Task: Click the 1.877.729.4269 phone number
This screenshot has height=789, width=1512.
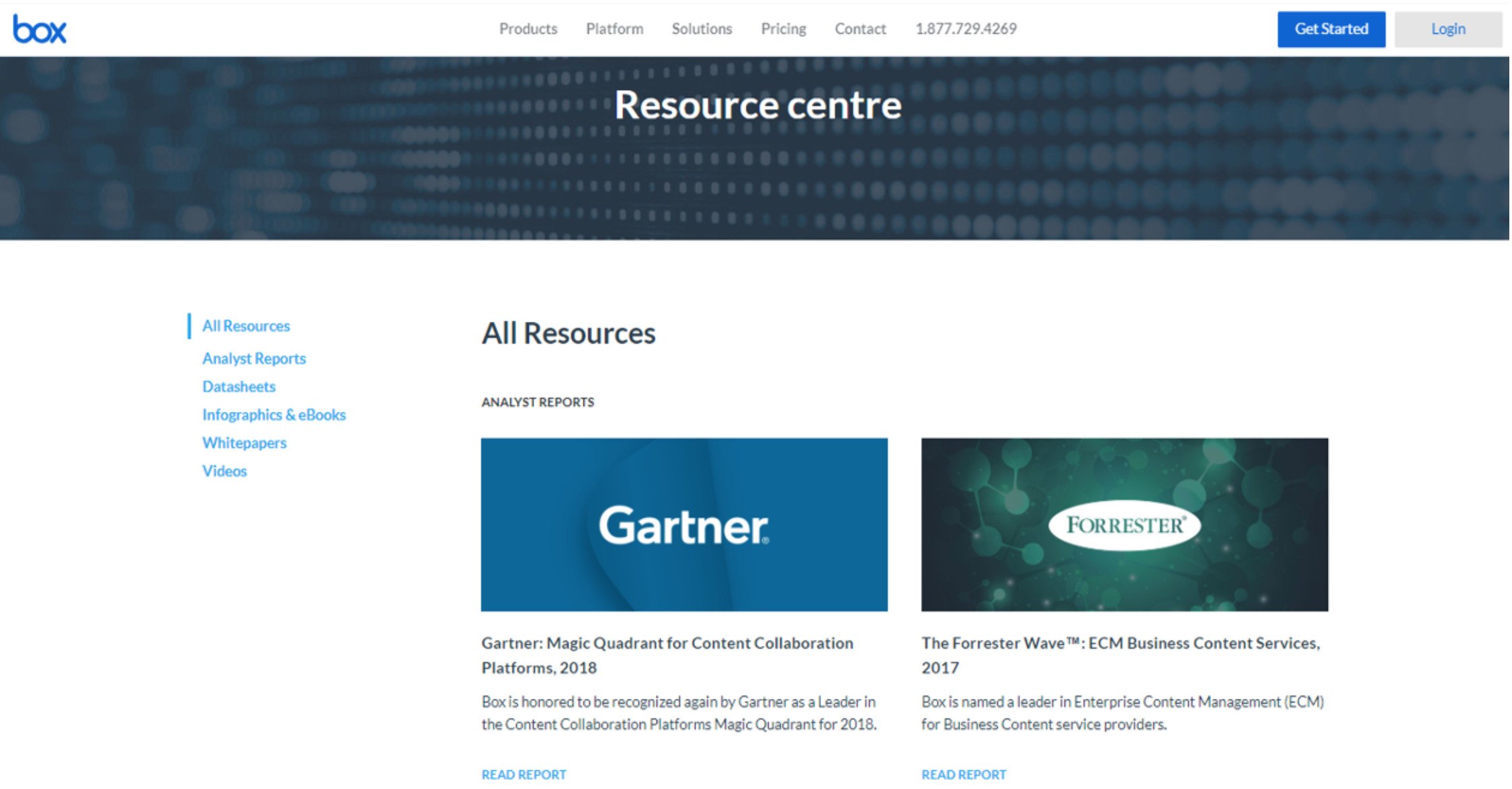Action: pyautogui.click(x=966, y=29)
